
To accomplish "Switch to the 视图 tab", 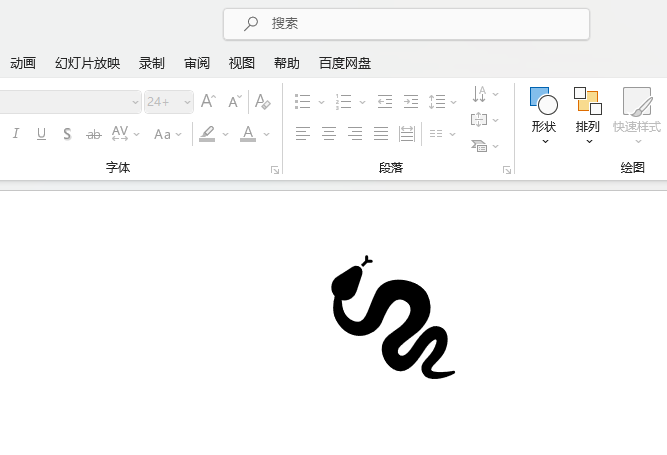I will [242, 63].
